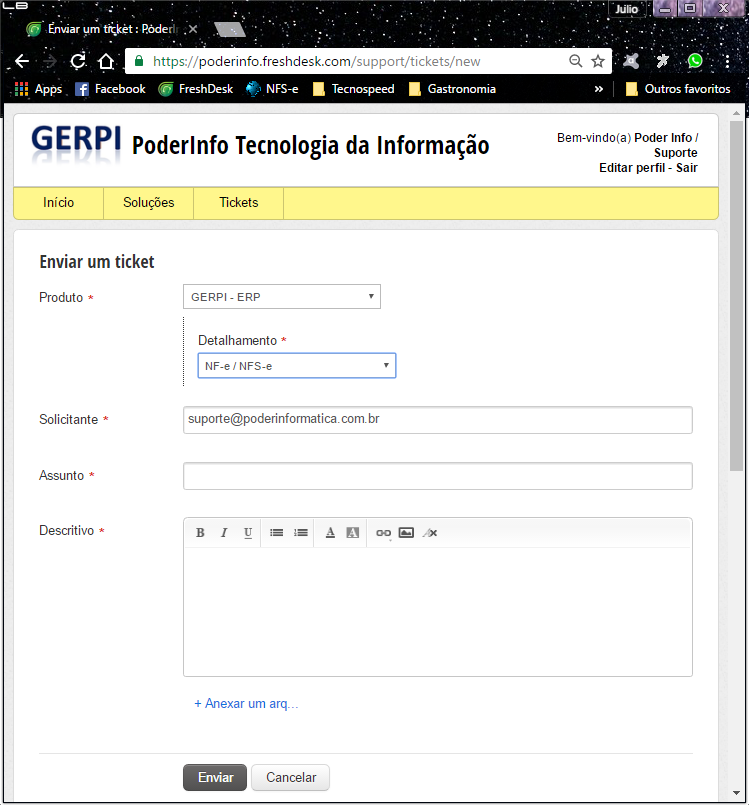Click Anexar um arq... link
The height and width of the screenshot is (805, 749).
coord(246,704)
